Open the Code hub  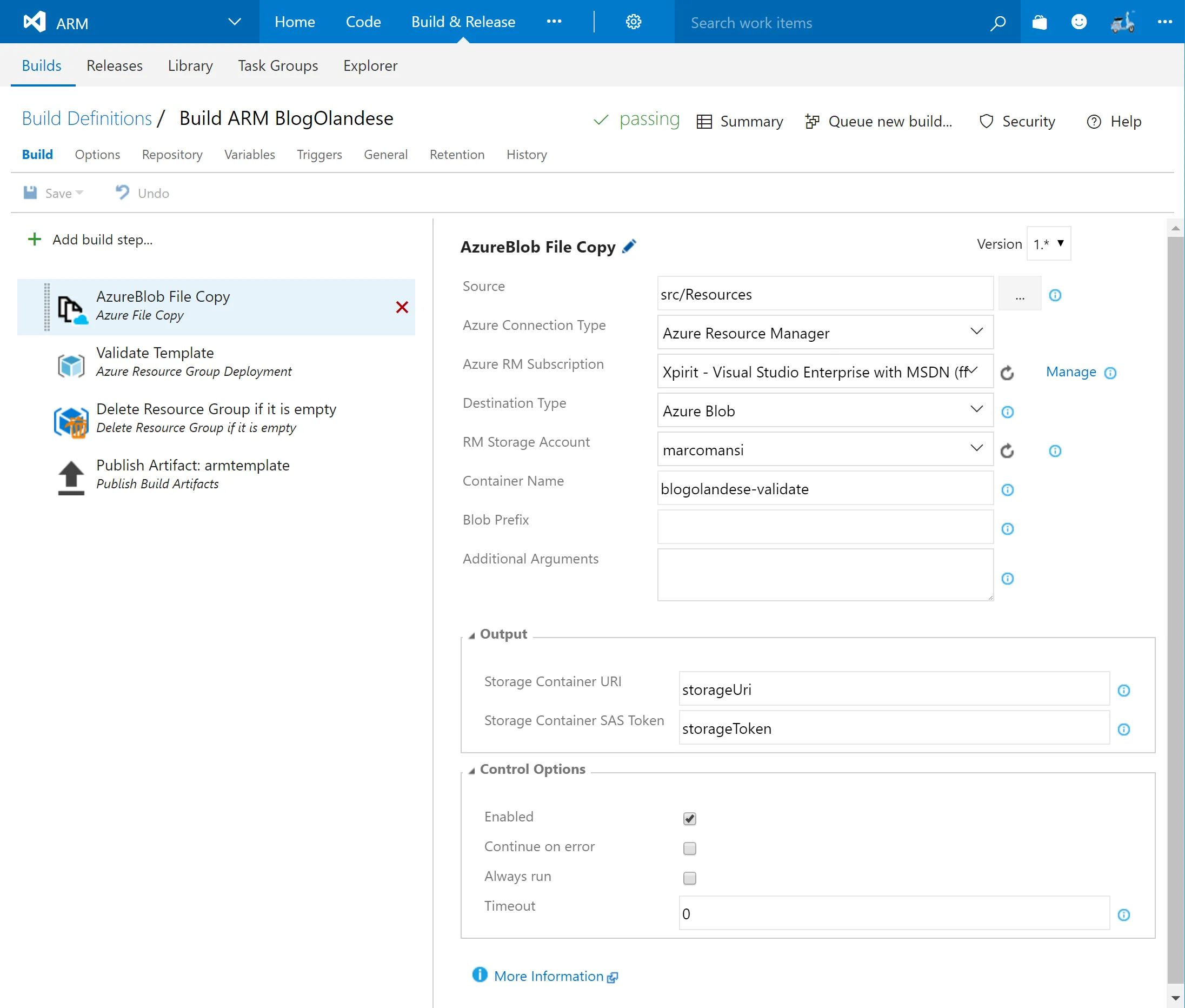[x=363, y=22]
